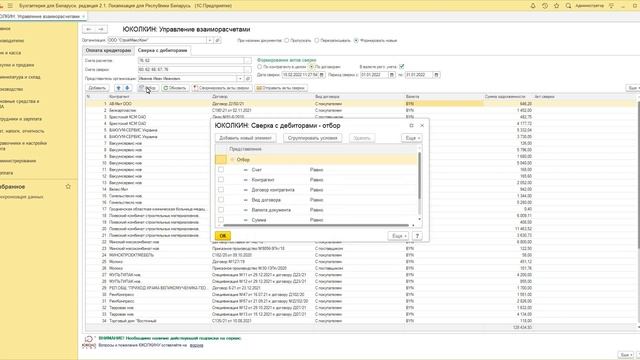Open the Избранное sidebar section
640x360 pixels.
coord(13,187)
